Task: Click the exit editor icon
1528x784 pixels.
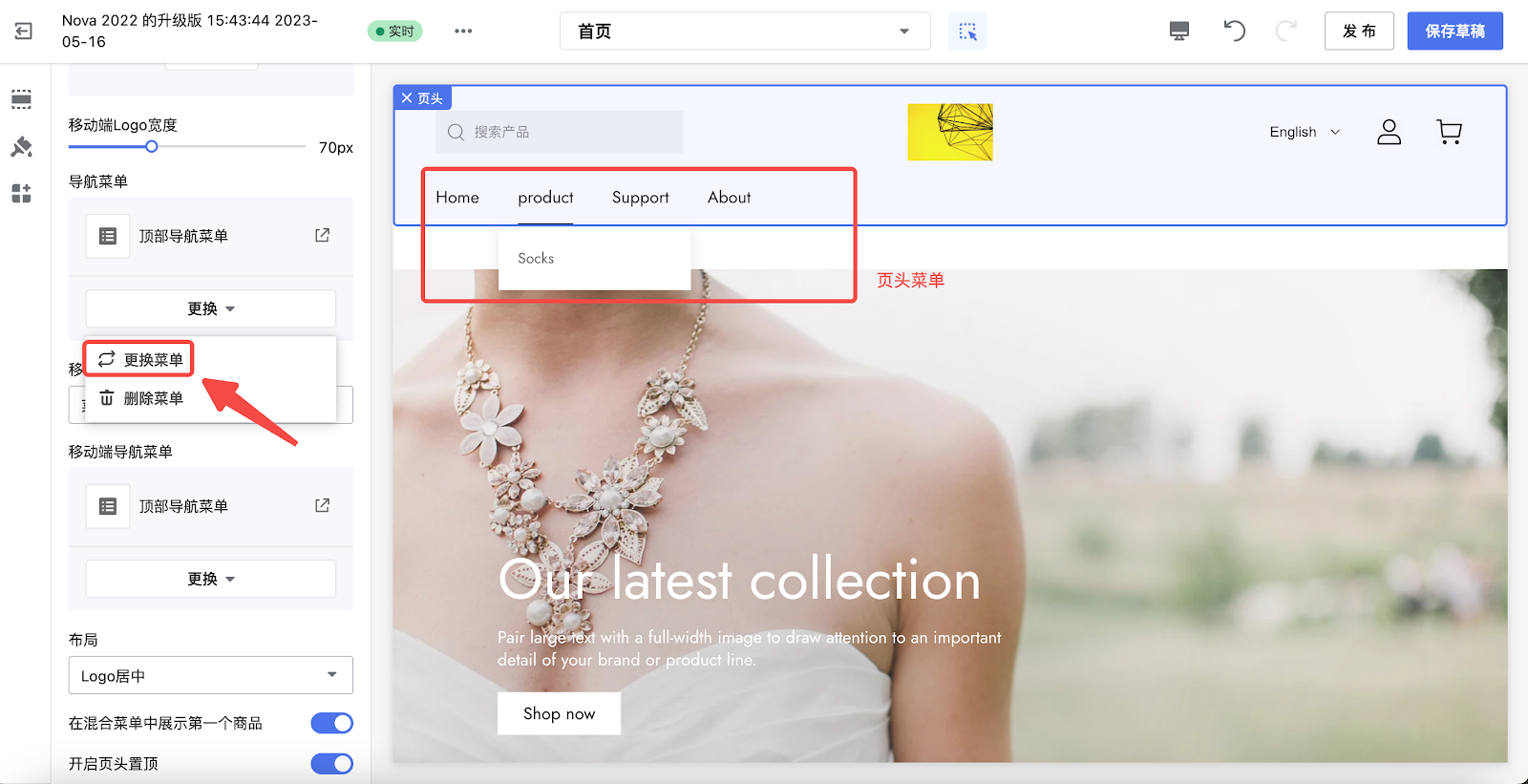Action: tap(23, 32)
